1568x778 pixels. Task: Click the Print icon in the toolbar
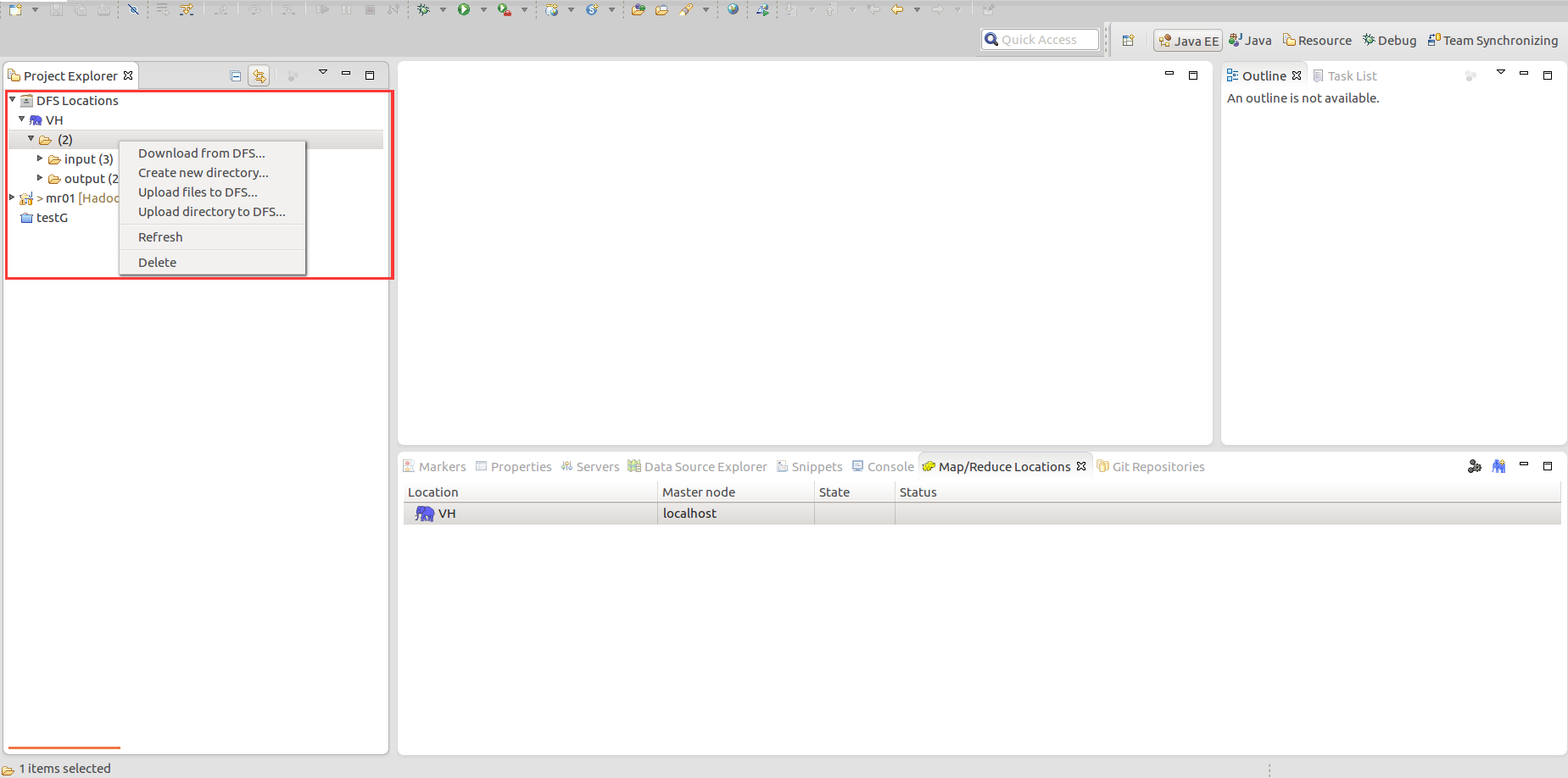point(103,9)
